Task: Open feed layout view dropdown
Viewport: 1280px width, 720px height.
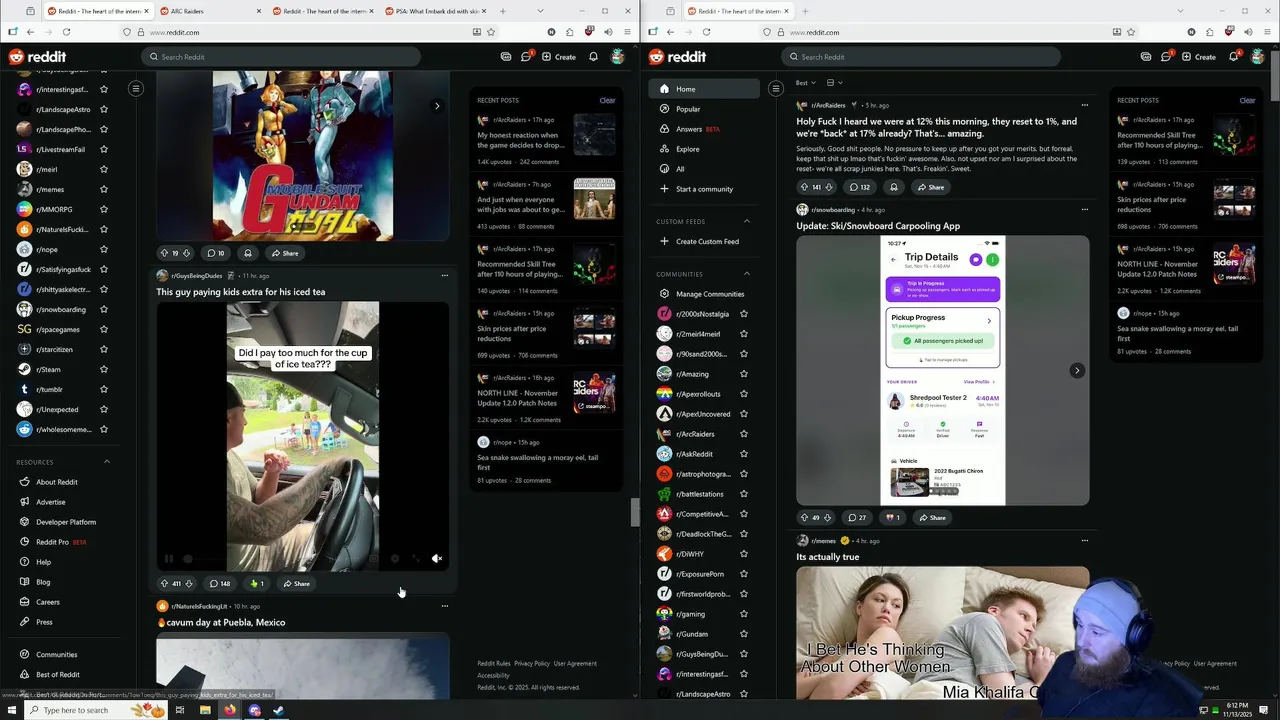Action: 835,83
